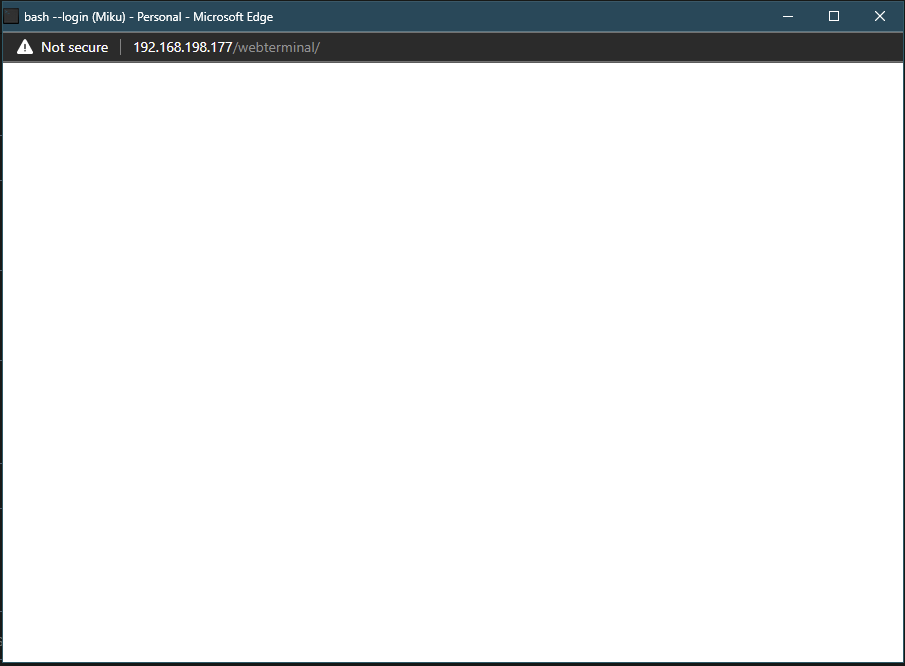905x666 pixels.
Task: Close the bash --login Edge window
Action: (x=880, y=16)
